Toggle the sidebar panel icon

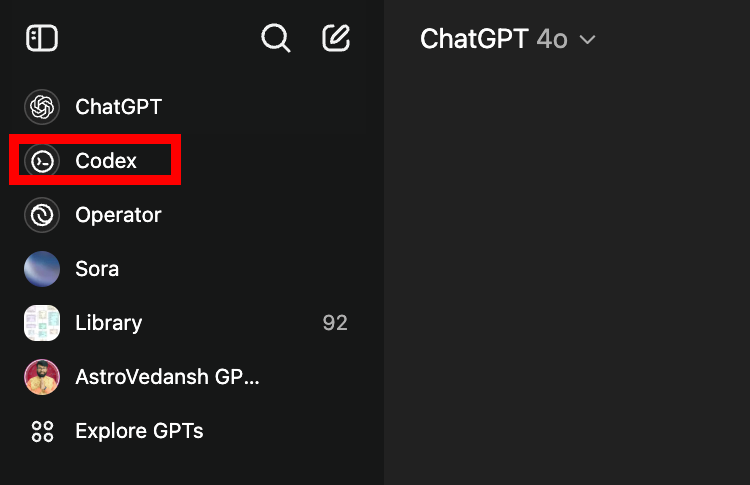[x=42, y=39]
